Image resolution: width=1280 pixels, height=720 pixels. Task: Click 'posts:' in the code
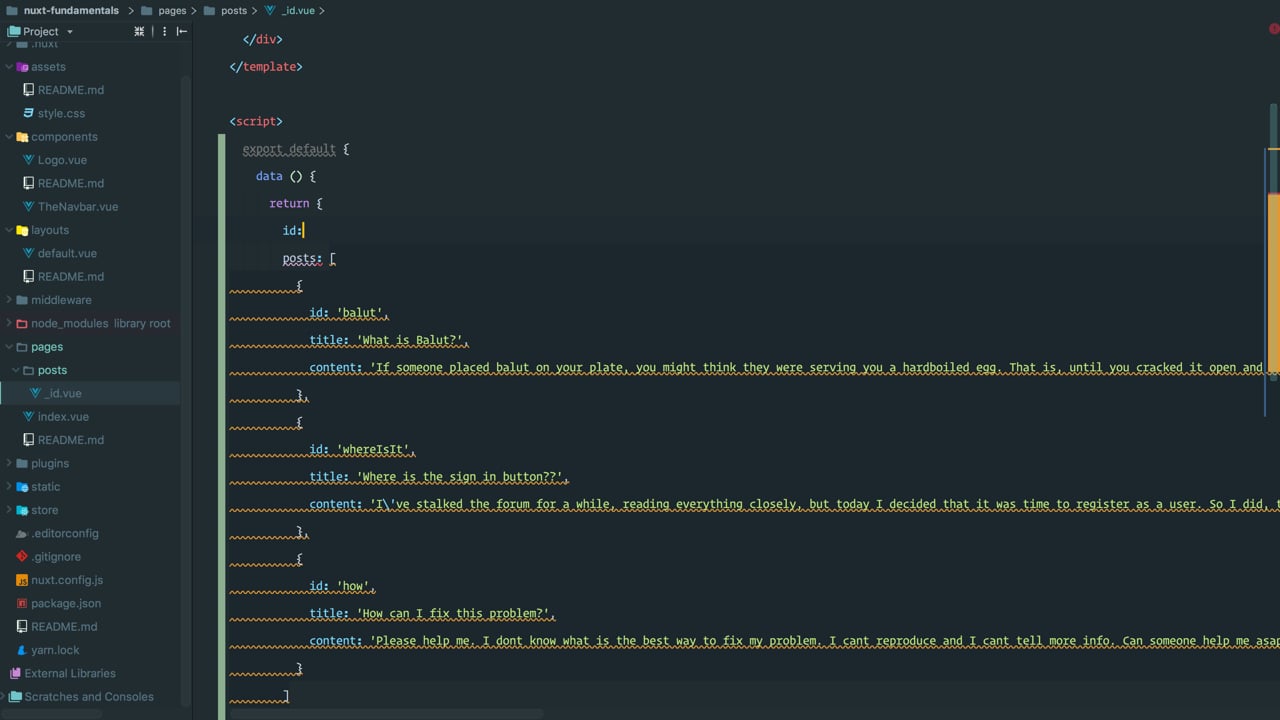(302, 259)
